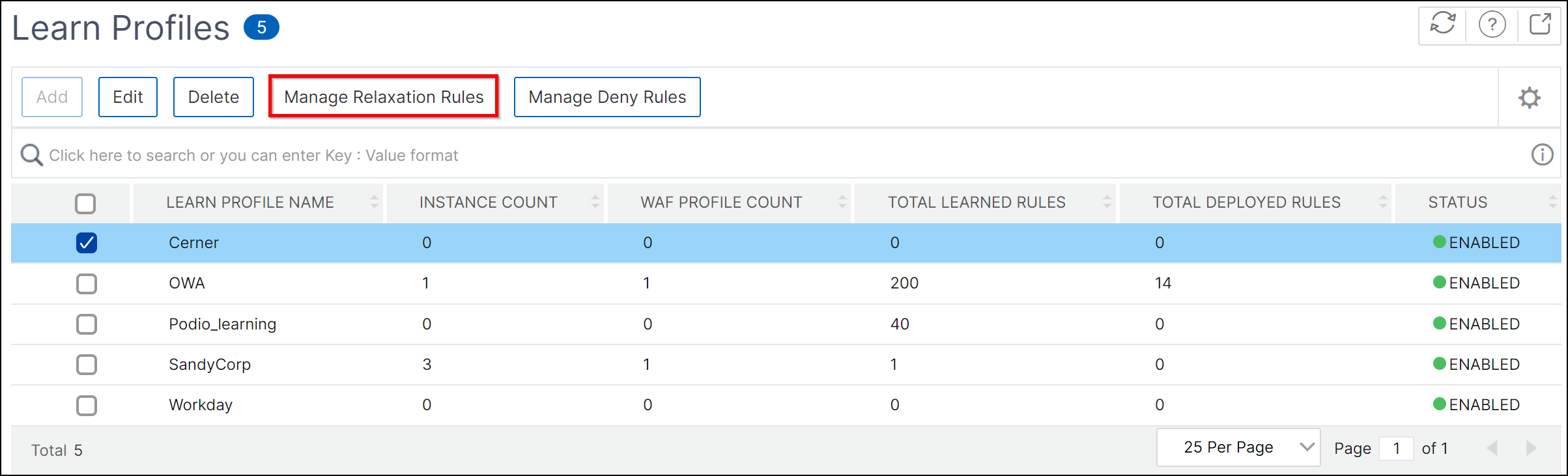Open the help question mark icon
Image resolution: width=1568 pixels, height=476 pixels.
(1492, 25)
